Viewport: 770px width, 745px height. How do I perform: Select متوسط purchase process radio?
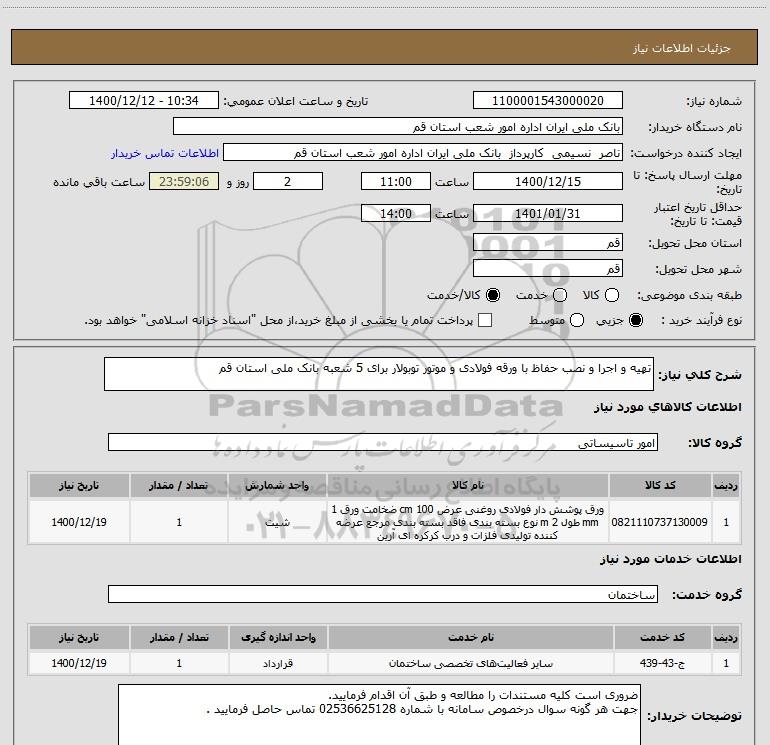(577, 320)
